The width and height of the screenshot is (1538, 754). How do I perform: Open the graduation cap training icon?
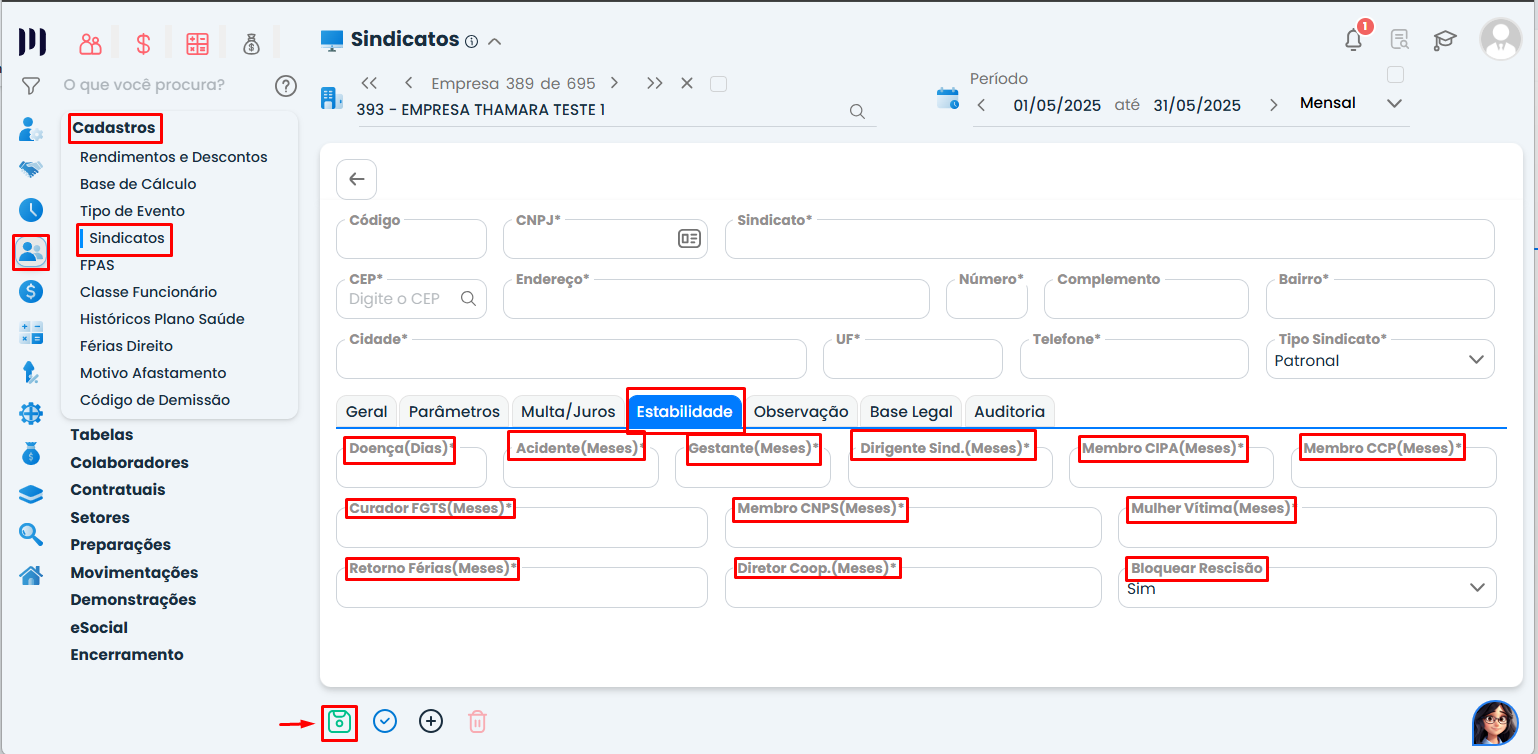(1445, 40)
